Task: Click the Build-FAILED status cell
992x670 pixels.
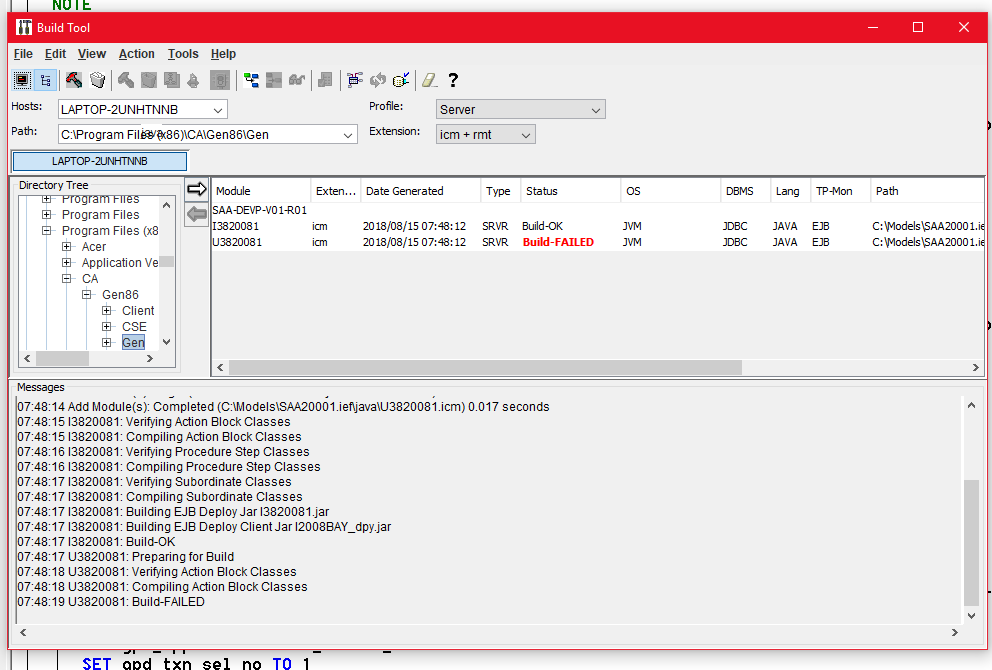Action: 558,242
